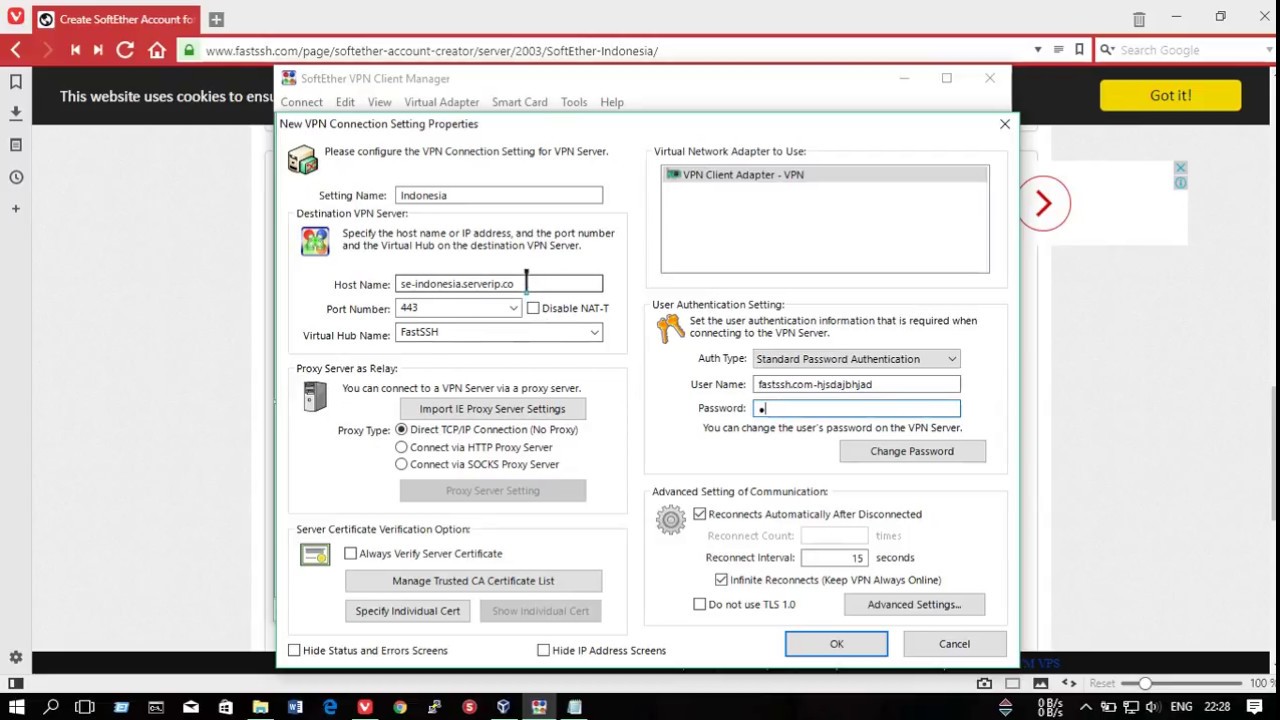Toggle reader view icon in address bar
This screenshot has height=720, width=1280.
[x=1058, y=50]
